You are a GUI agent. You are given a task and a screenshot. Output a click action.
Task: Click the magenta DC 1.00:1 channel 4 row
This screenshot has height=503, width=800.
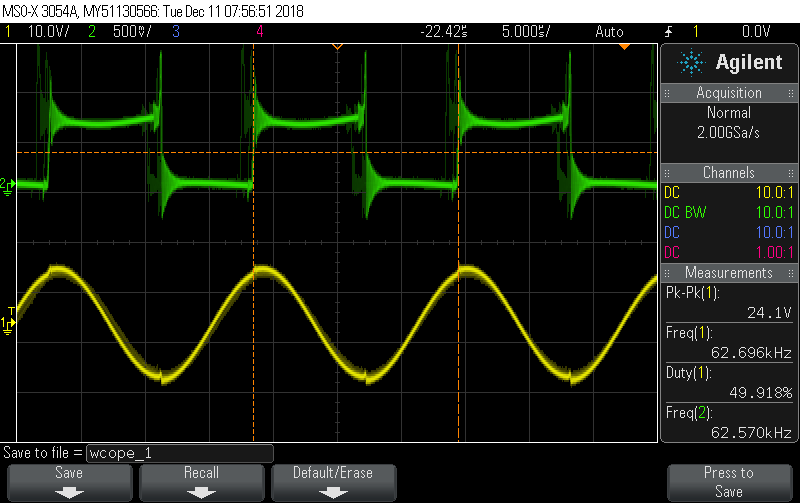coord(729,252)
